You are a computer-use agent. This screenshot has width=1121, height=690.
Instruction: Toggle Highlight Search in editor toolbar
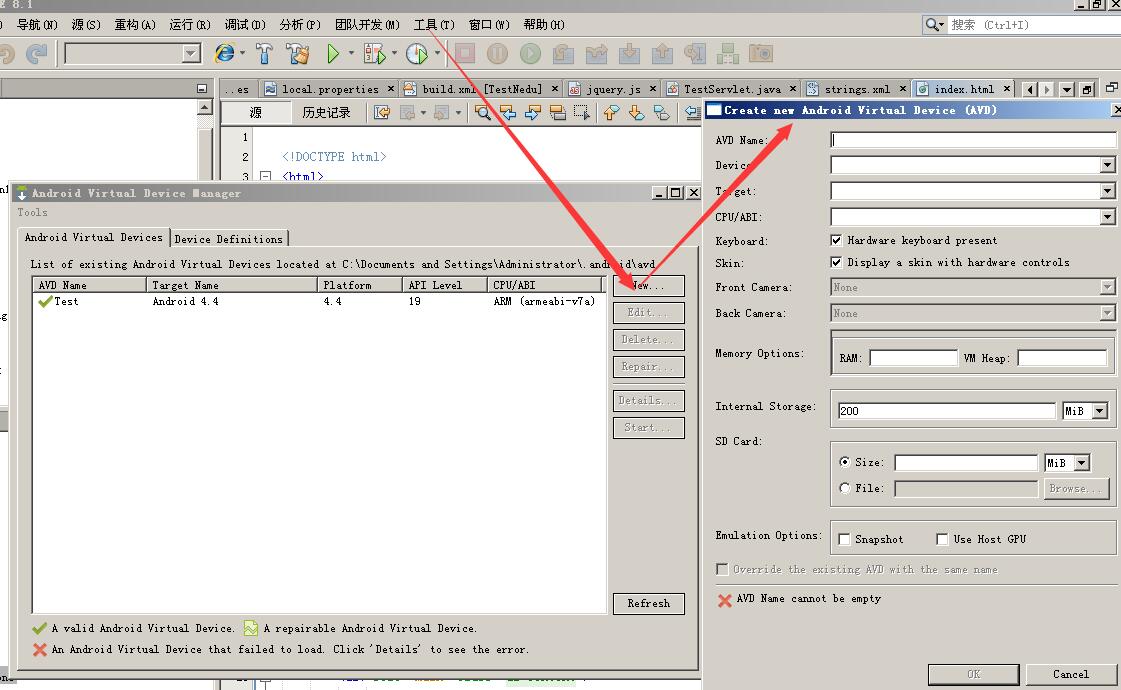tap(558, 112)
